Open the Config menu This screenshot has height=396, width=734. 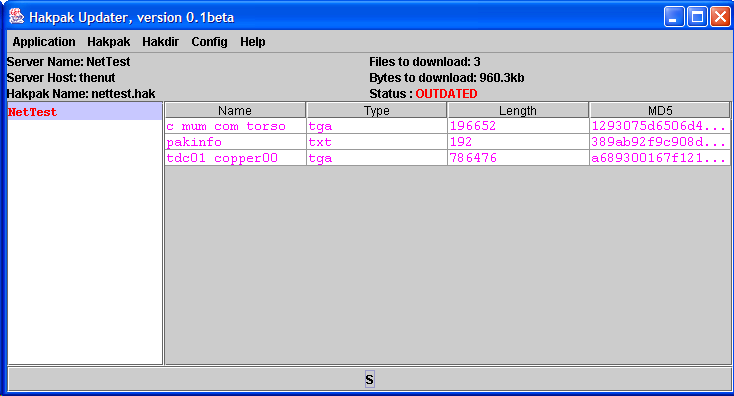[x=209, y=42]
